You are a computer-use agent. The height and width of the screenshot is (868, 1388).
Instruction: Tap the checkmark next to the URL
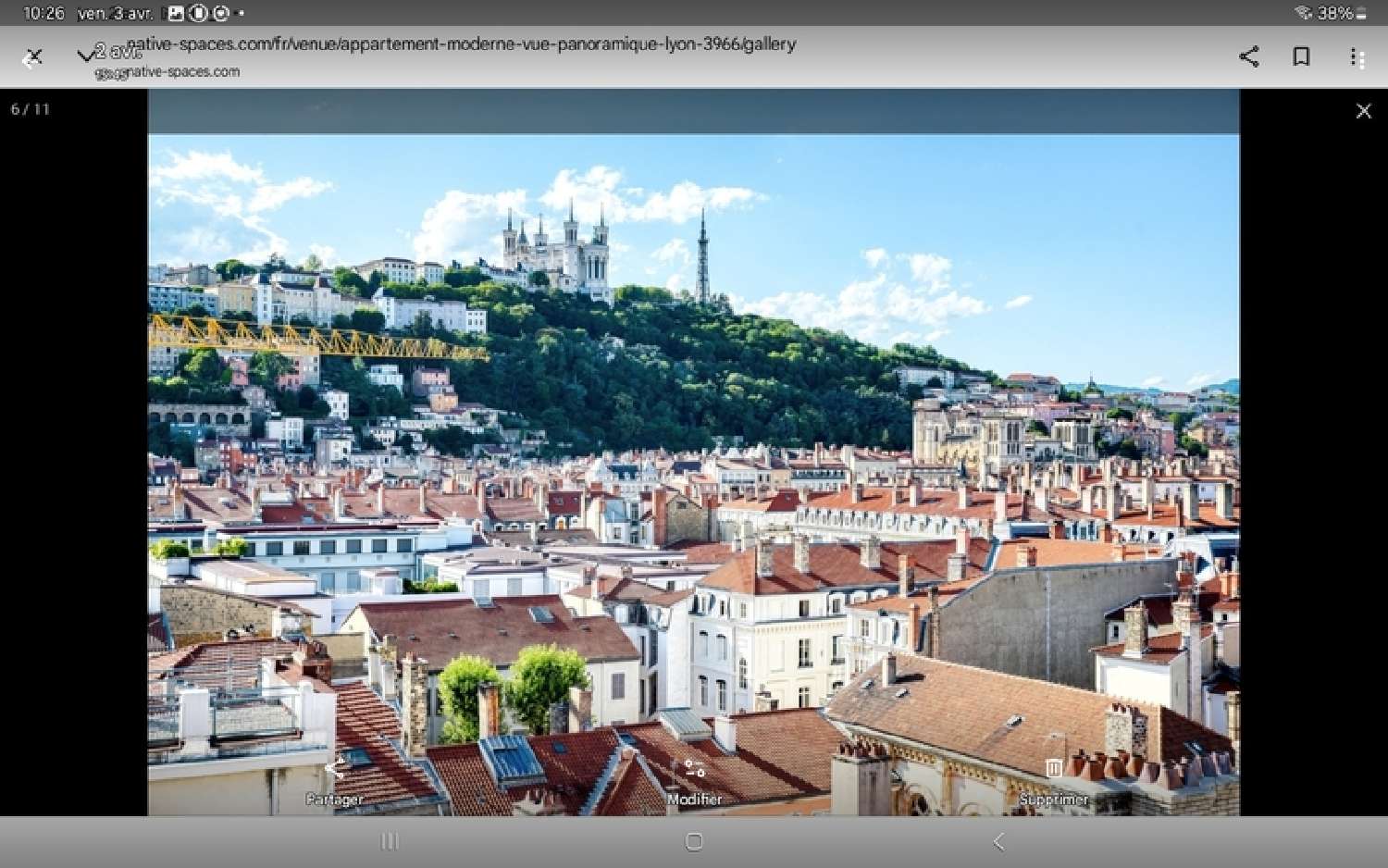(x=86, y=54)
